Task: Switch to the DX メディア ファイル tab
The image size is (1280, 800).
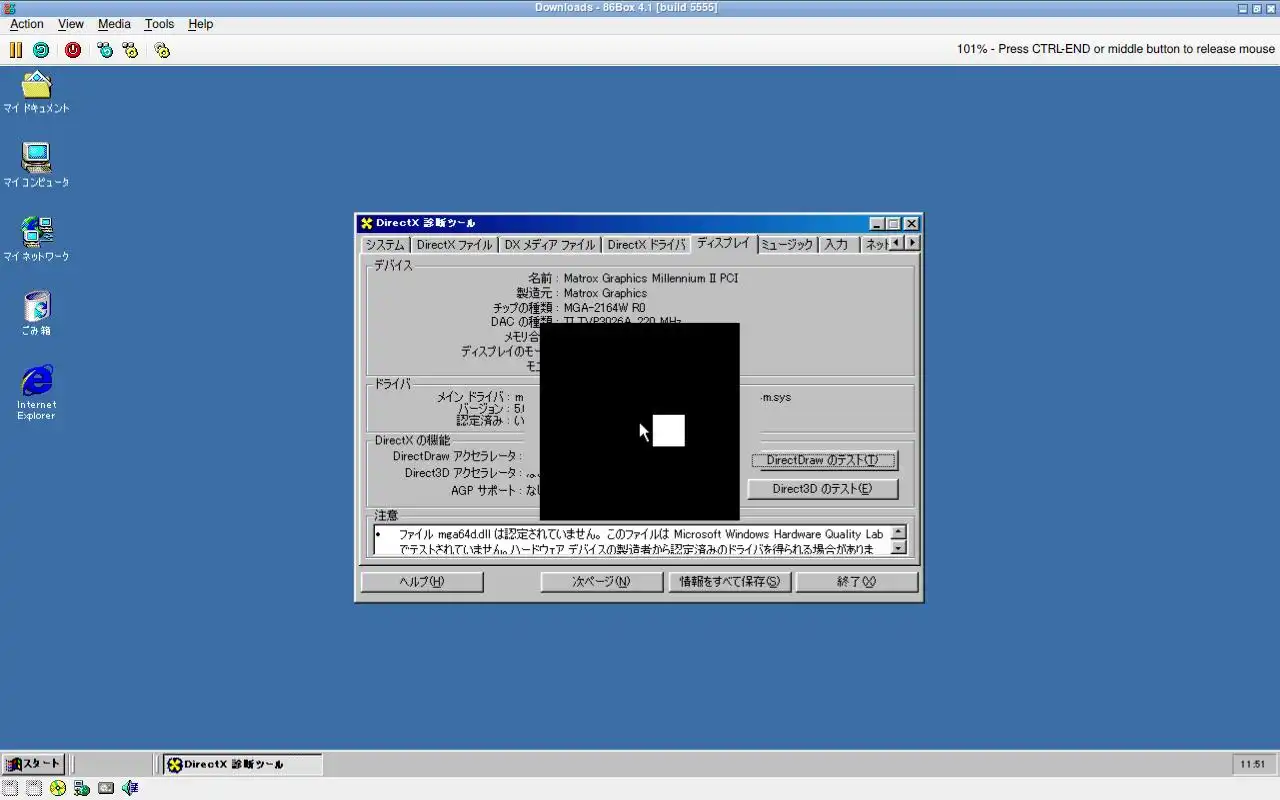Action: [549, 245]
